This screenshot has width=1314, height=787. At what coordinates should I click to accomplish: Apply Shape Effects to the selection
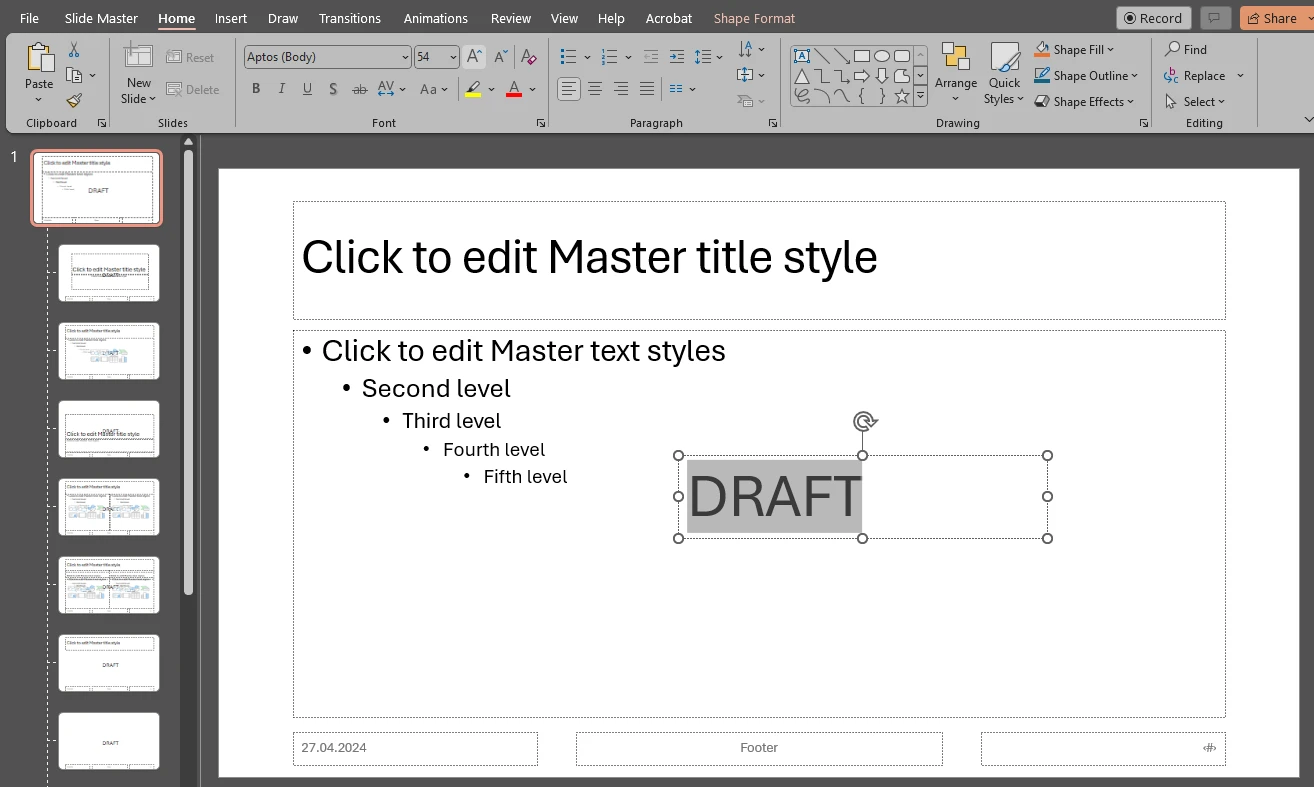tap(1087, 101)
